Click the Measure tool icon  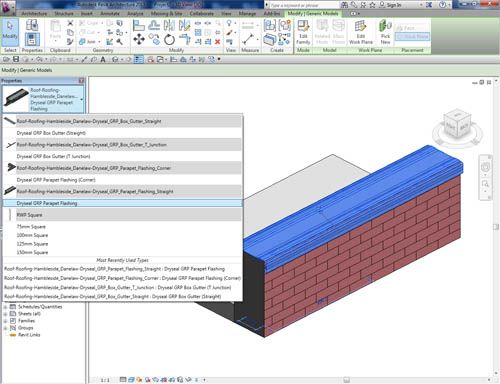point(248,39)
